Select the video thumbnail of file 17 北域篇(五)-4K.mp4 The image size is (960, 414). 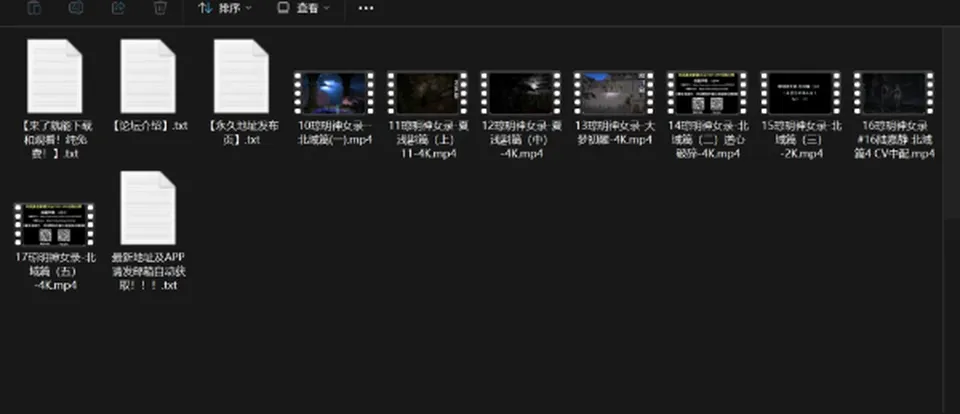tap(54, 224)
